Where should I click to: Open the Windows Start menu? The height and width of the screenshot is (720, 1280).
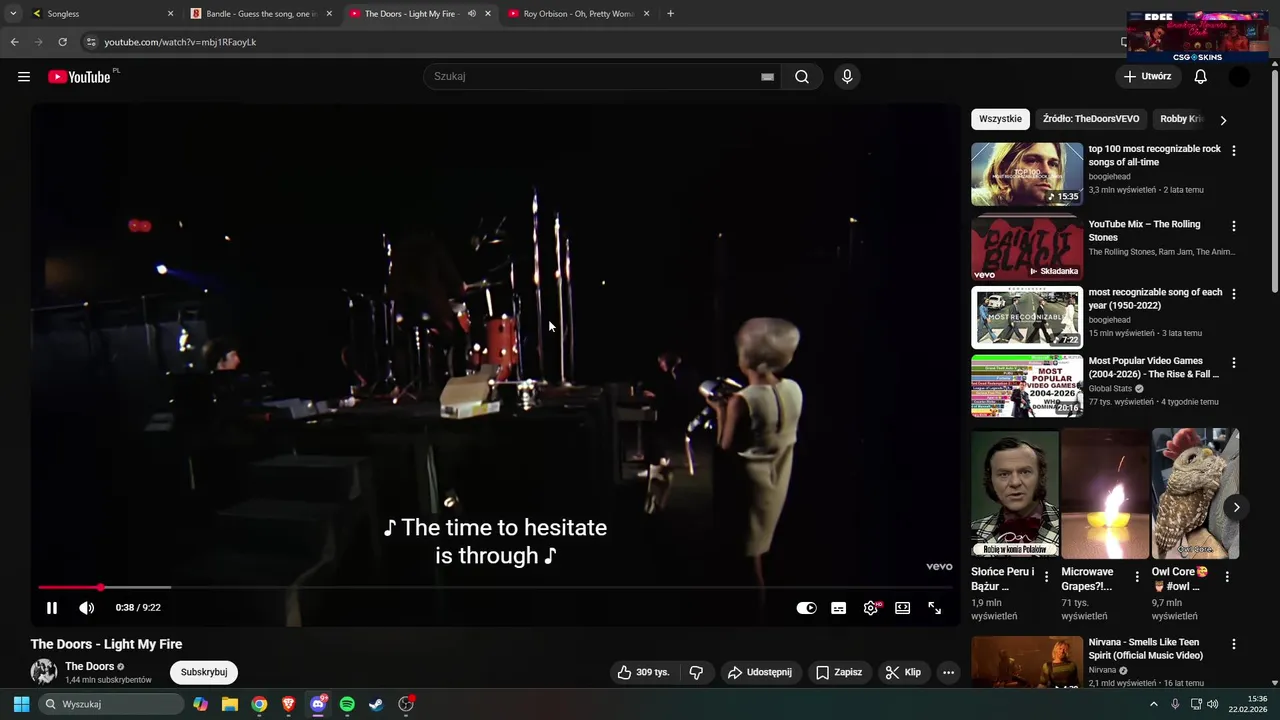click(x=21, y=704)
